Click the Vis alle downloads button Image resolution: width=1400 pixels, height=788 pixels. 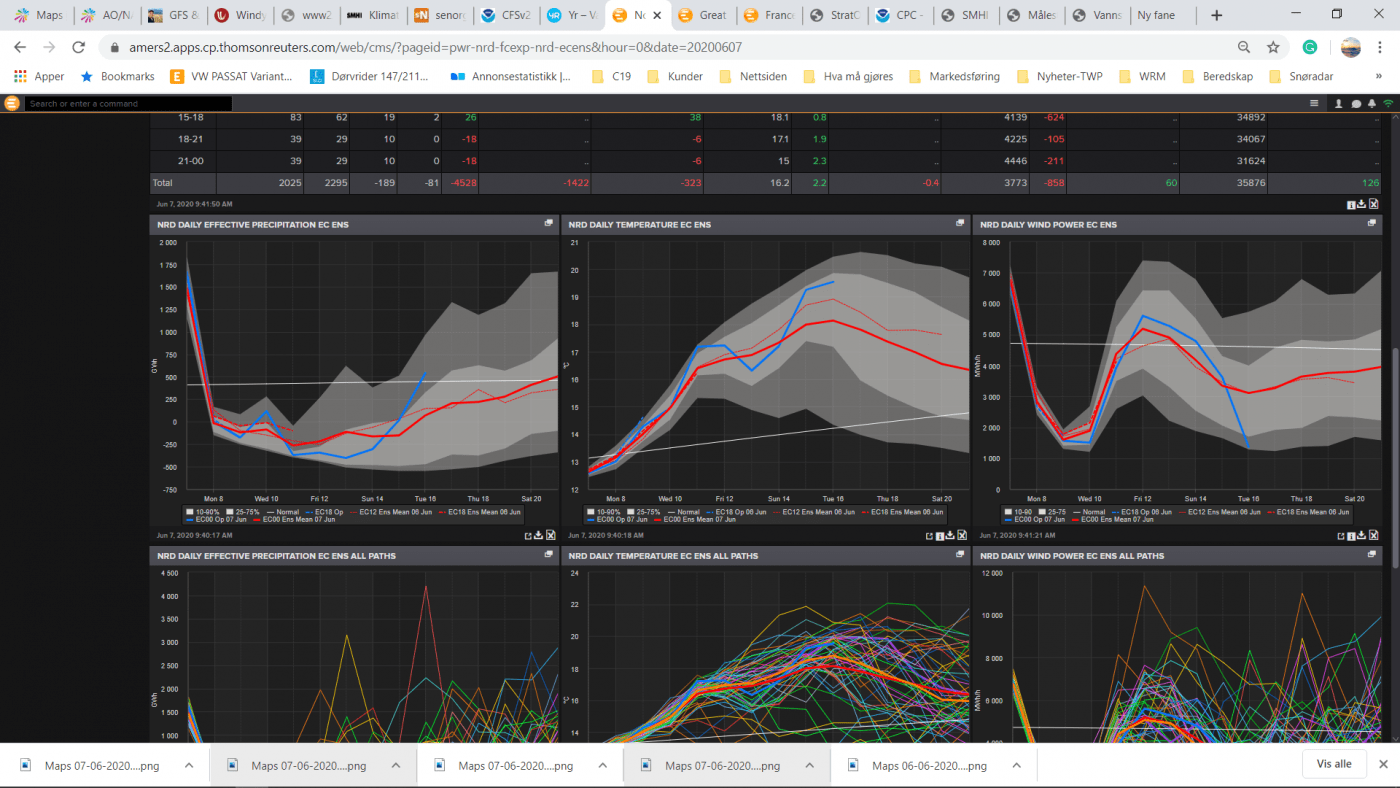pos(1334,764)
